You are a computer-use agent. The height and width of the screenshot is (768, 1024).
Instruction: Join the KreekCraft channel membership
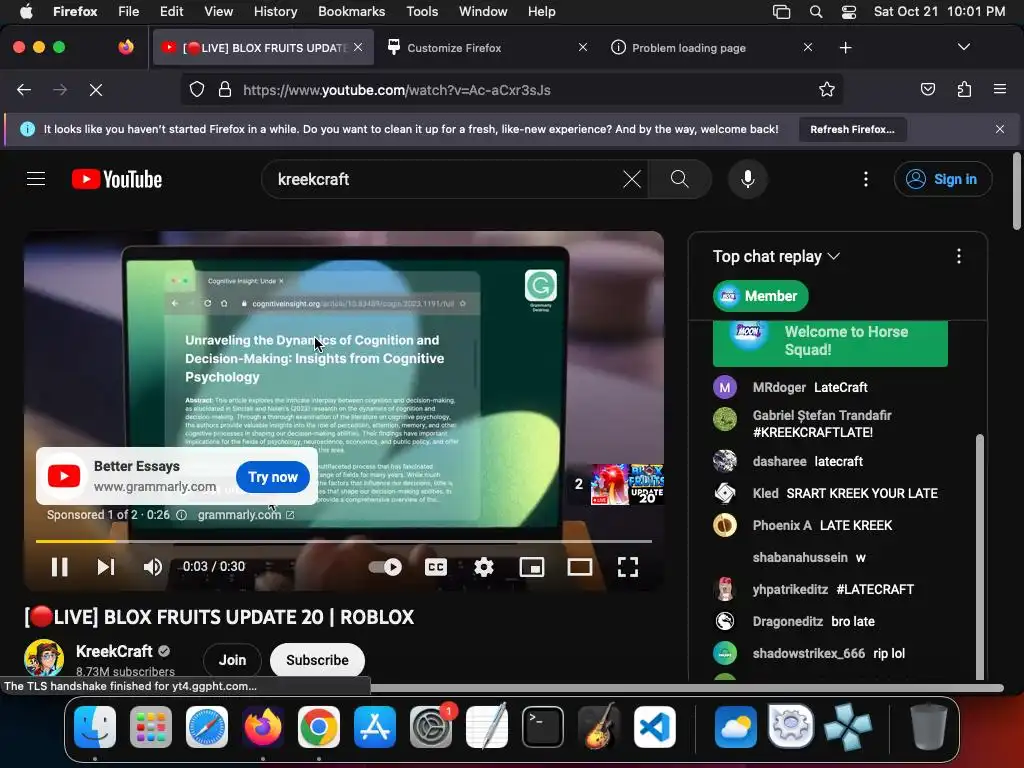click(x=232, y=660)
